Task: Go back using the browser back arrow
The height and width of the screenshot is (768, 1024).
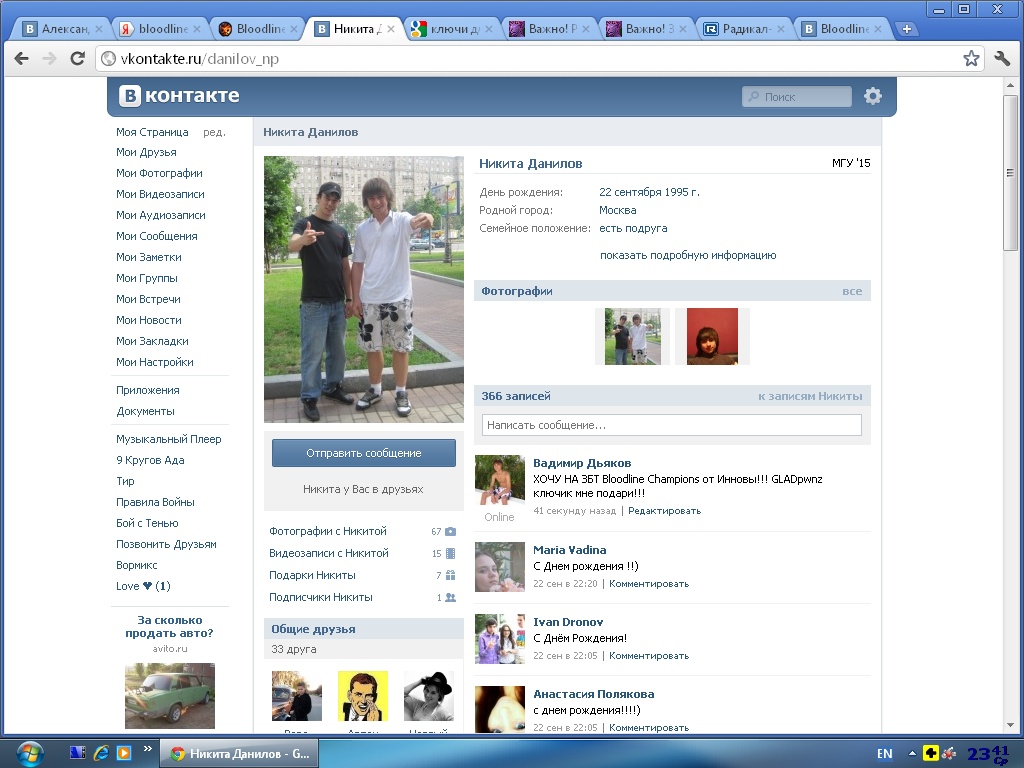Action: click(x=22, y=59)
